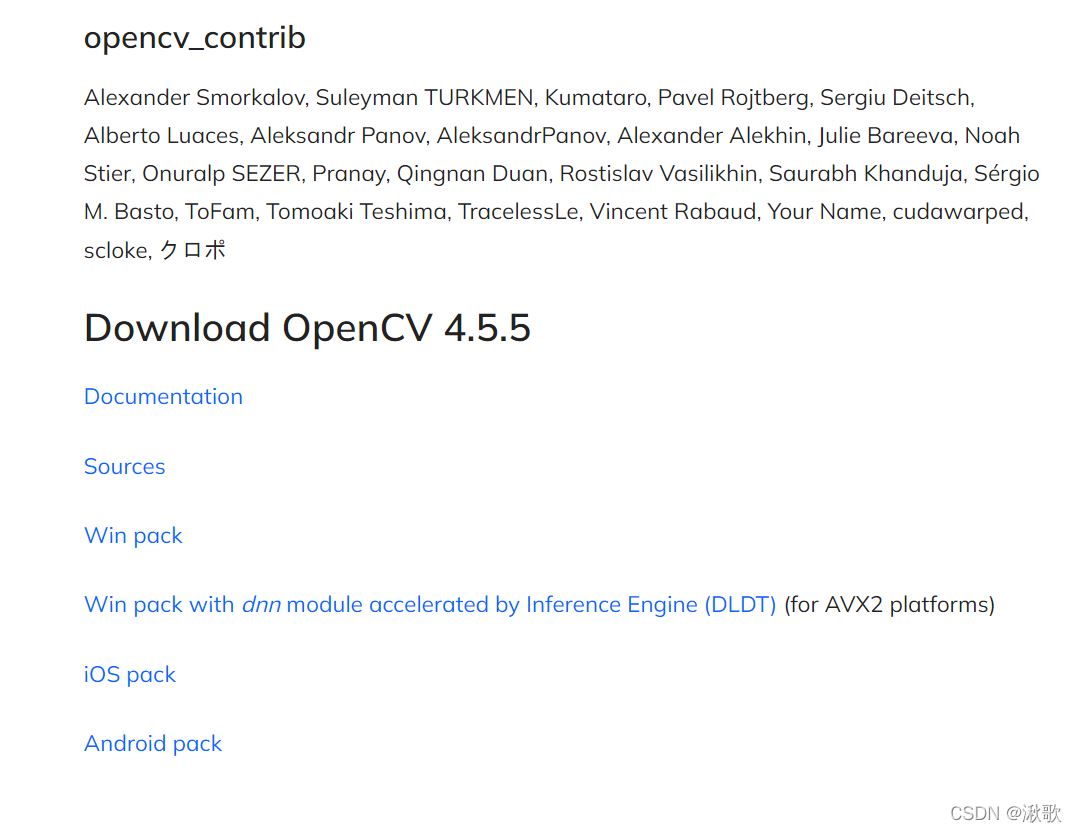This screenshot has width=1077, height=832.
Task: Select the iOS pack link
Action: (130, 674)
